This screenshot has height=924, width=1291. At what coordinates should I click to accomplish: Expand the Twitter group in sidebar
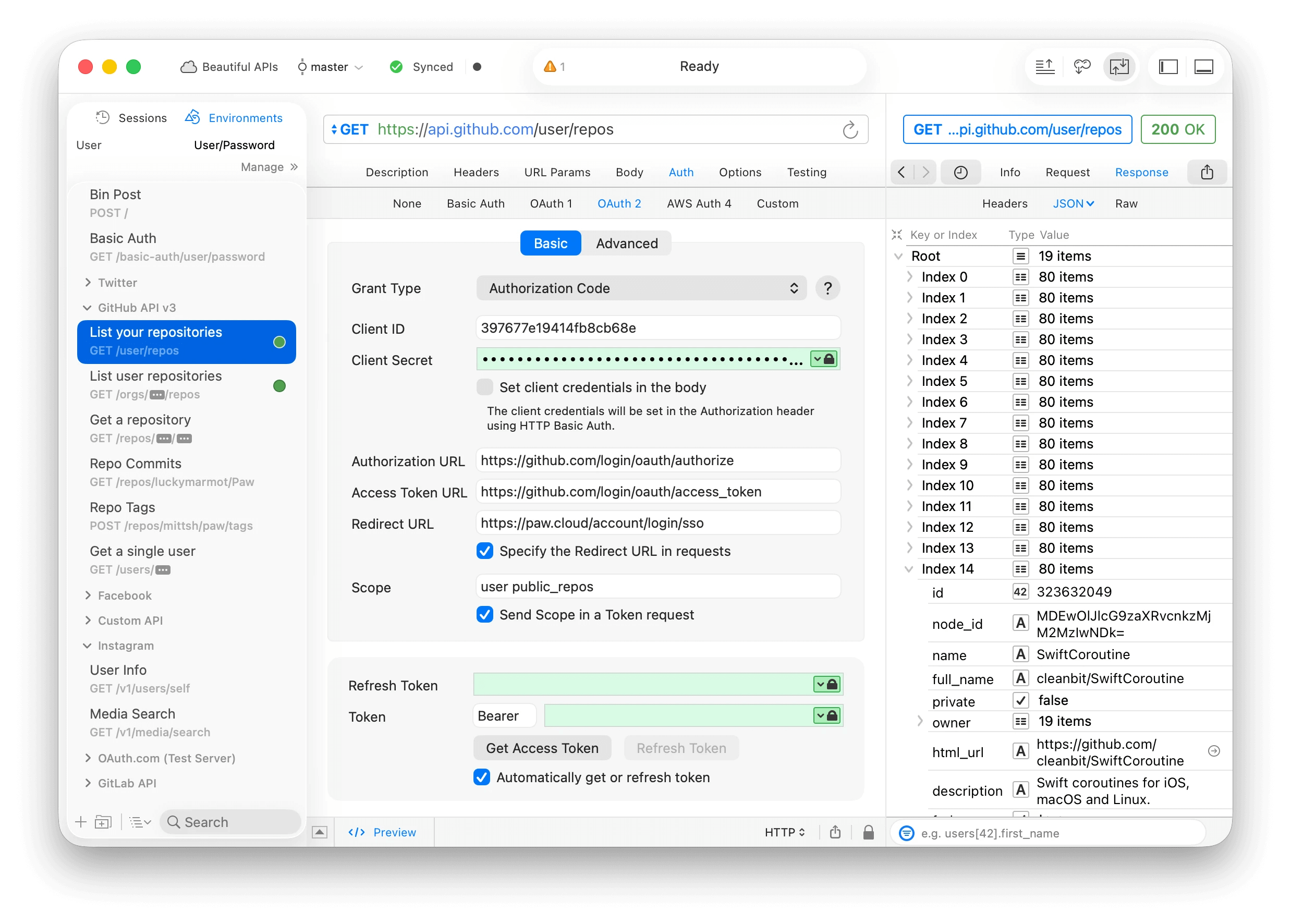click(88, 283)
